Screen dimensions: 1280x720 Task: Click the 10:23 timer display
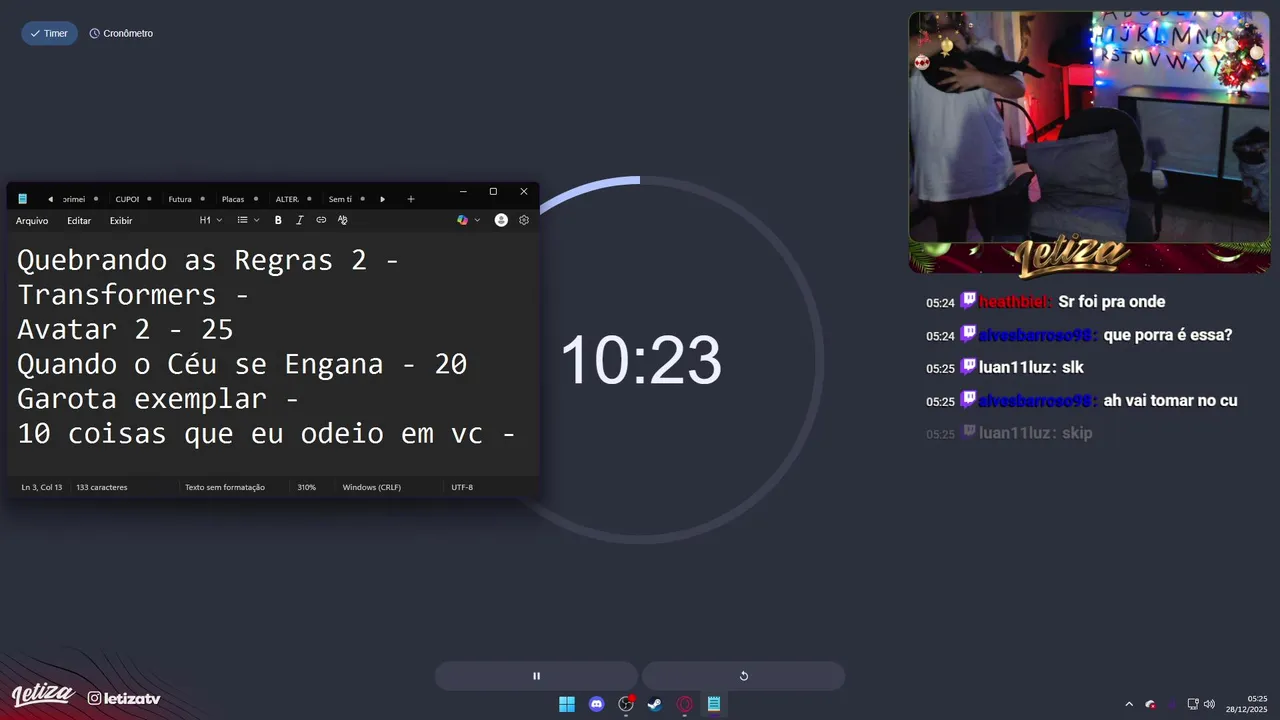click(640, 360)
